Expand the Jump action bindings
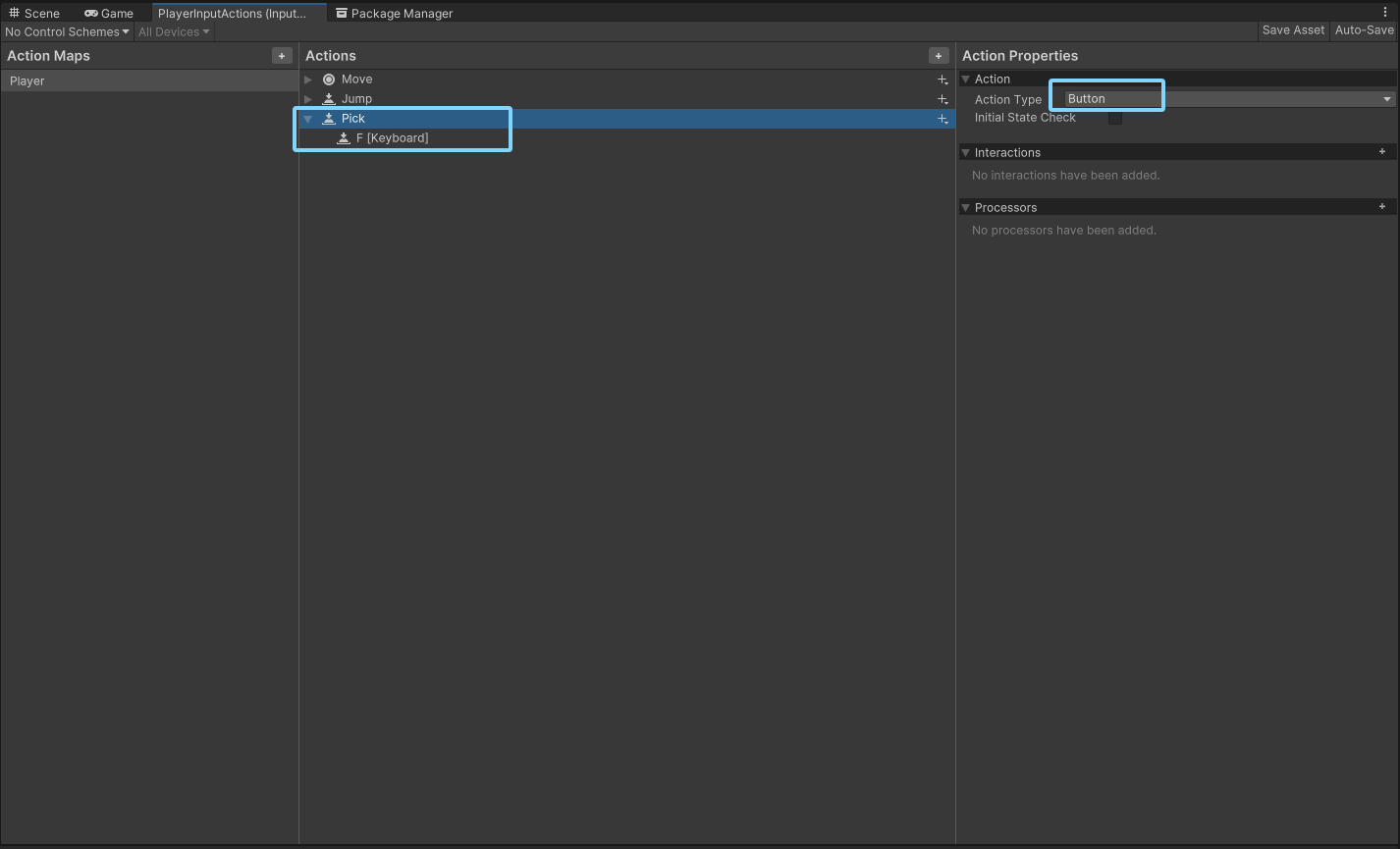The height and width of the screenshot is (849, 1400). [x=308, y=99]
